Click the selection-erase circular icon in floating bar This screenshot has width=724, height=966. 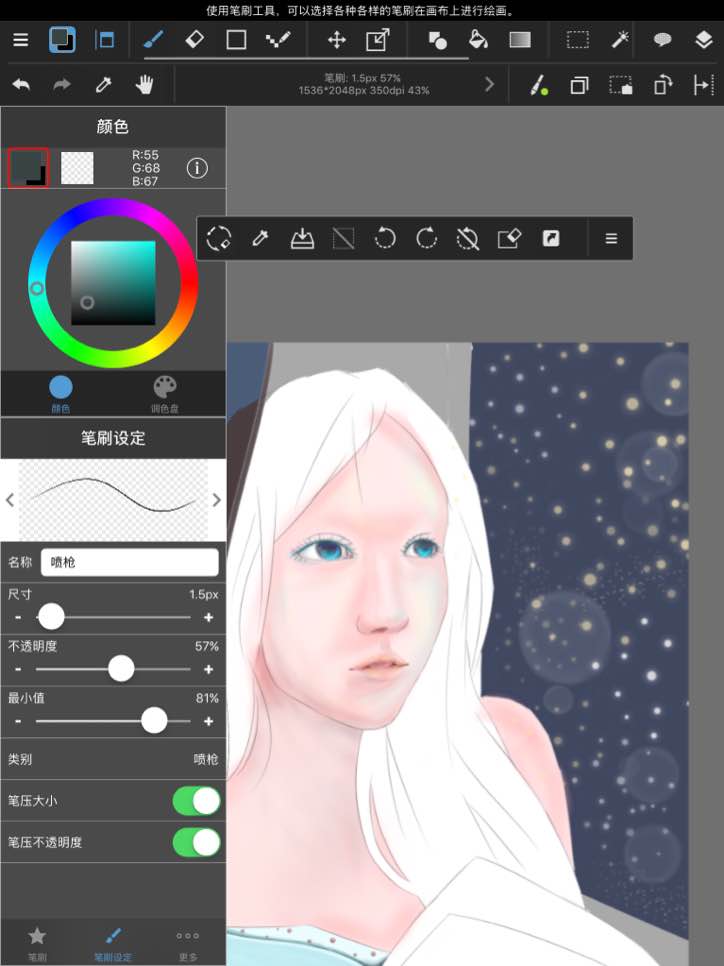click(219, 238)
